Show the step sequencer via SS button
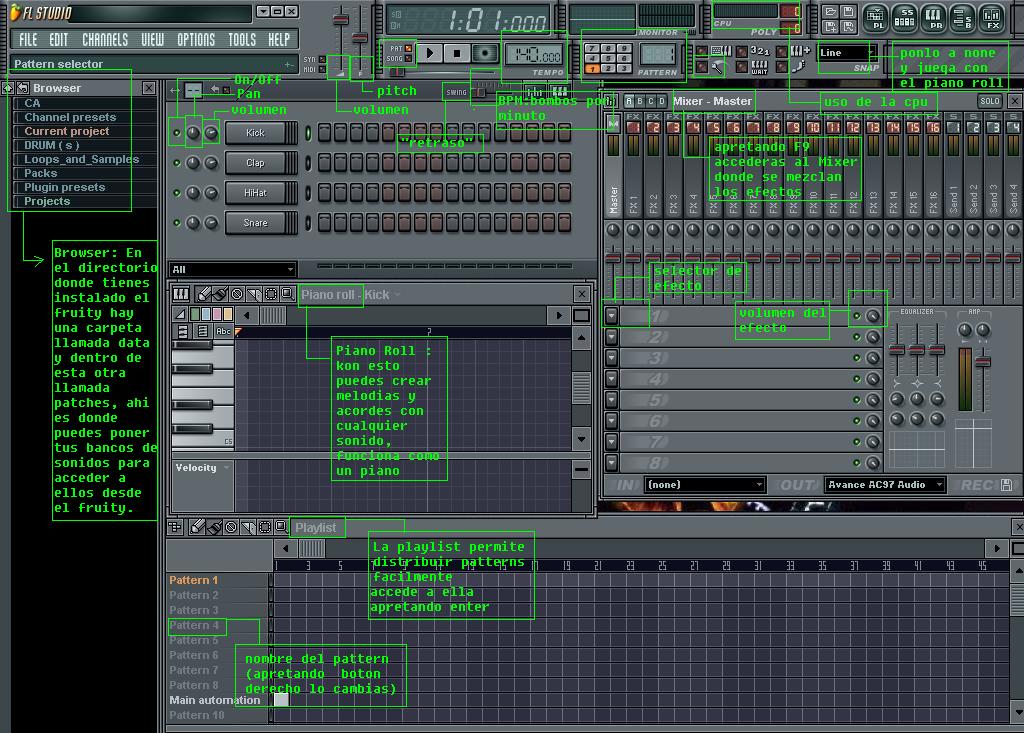 pyautogui.click(x=904, y=18)
